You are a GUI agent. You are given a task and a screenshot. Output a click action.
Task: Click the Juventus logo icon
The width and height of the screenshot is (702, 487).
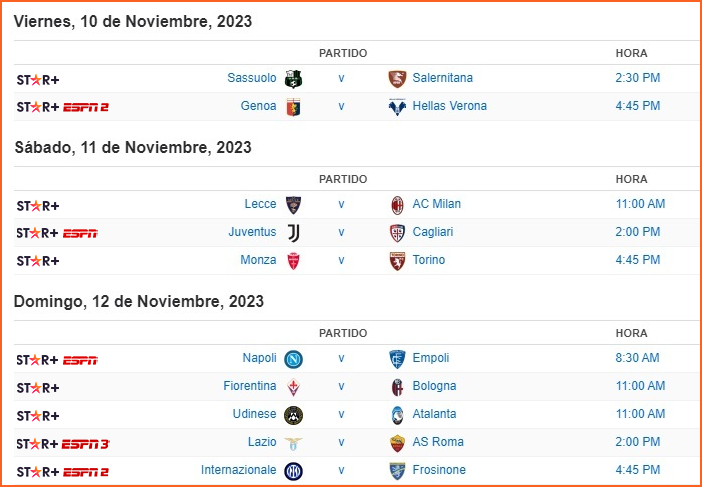293,233
